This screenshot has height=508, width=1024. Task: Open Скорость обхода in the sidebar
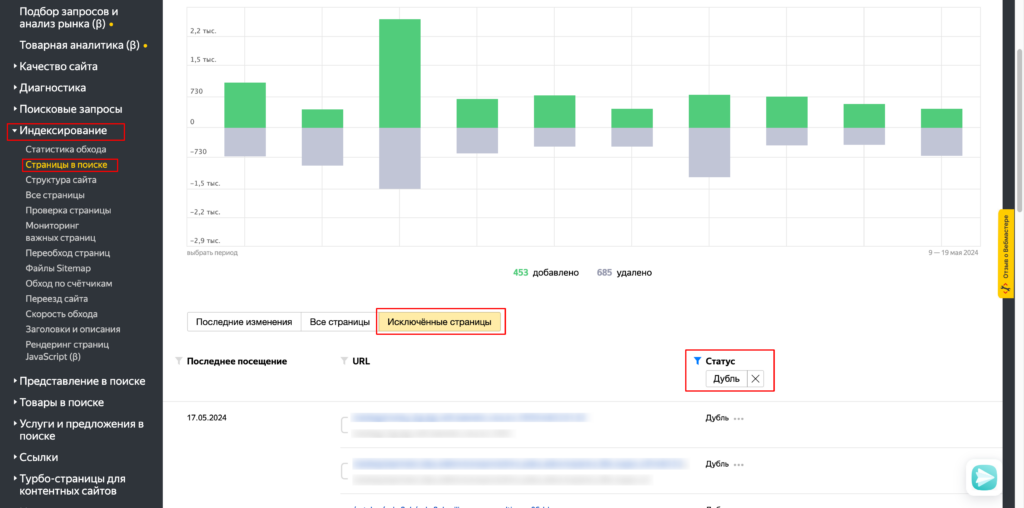coord(61,313)
